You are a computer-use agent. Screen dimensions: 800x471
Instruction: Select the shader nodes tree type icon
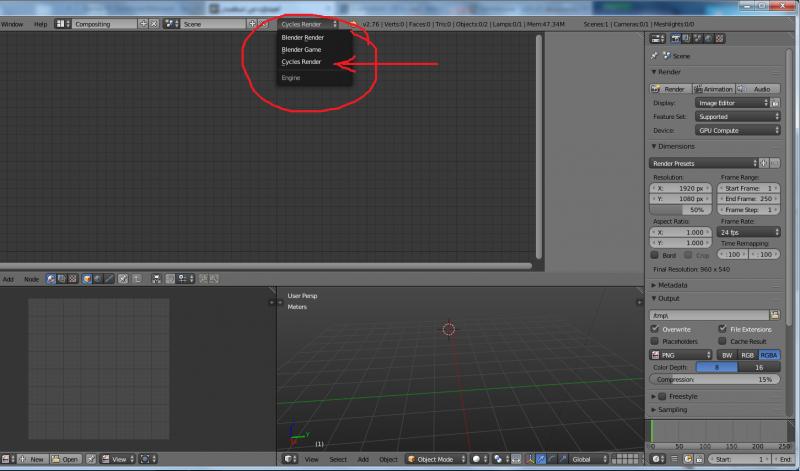point(51,279)
